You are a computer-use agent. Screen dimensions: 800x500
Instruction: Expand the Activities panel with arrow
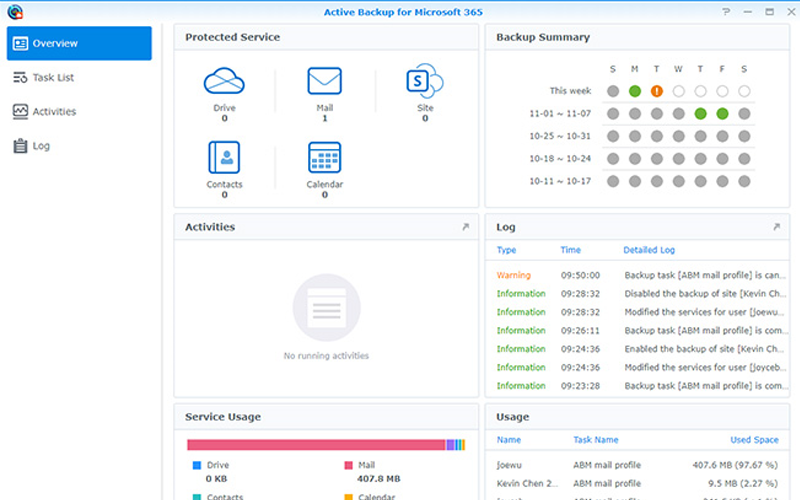[465, 227]
